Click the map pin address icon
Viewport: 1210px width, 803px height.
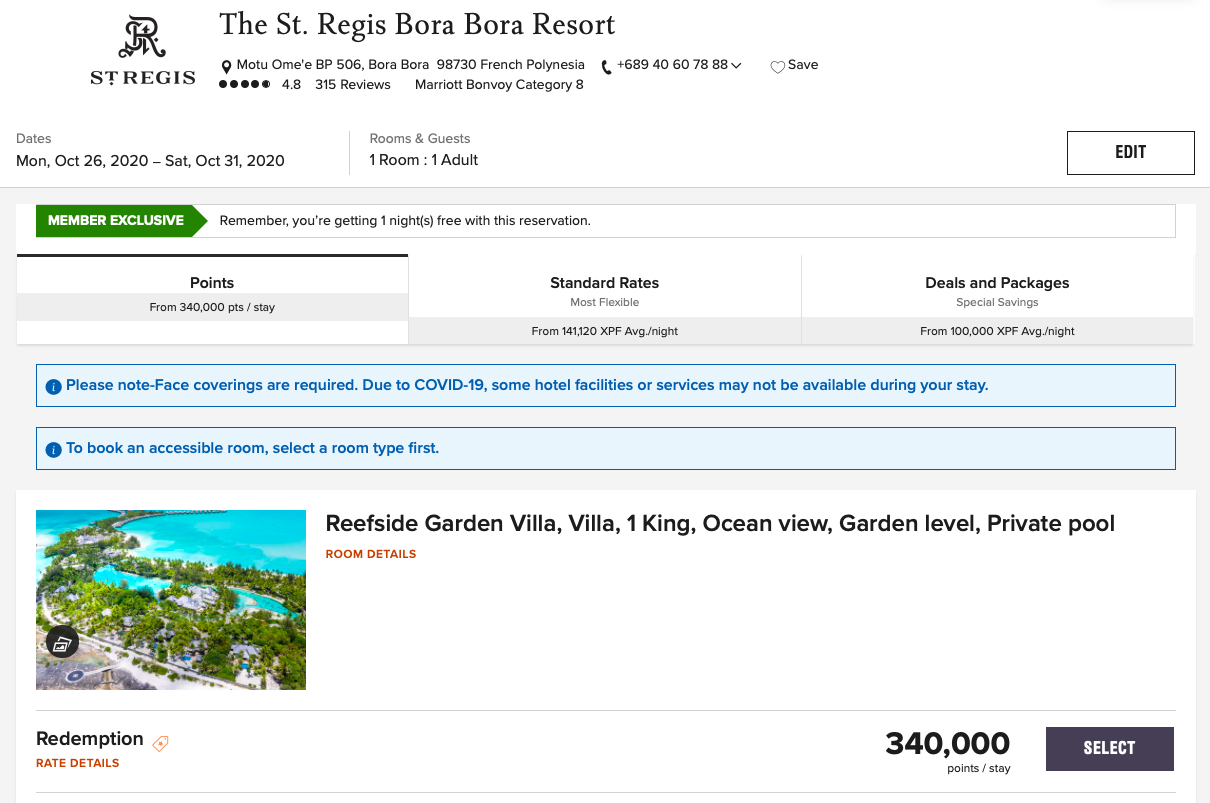tap(227, 67)
